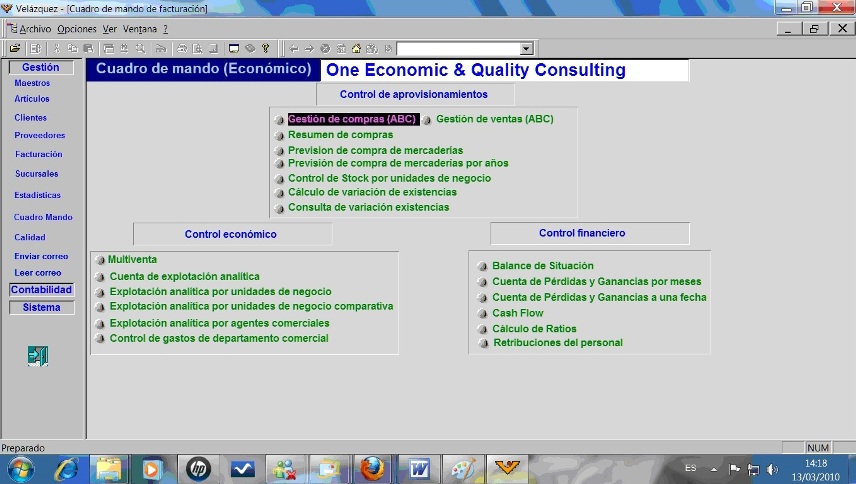Click the Copy toolbar icon
Image resolution: width=856 pixels, height=484 pixels.
(73, 49)
